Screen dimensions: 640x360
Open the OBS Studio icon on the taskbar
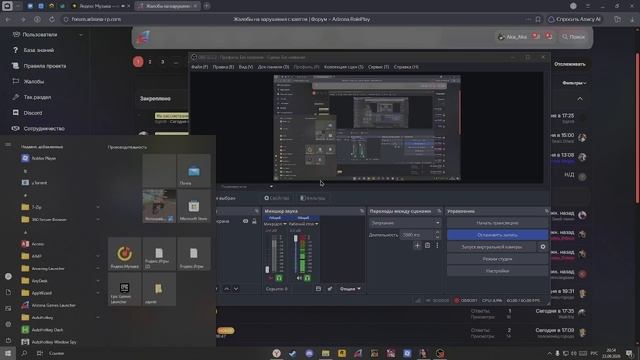[x=440, y=353]
